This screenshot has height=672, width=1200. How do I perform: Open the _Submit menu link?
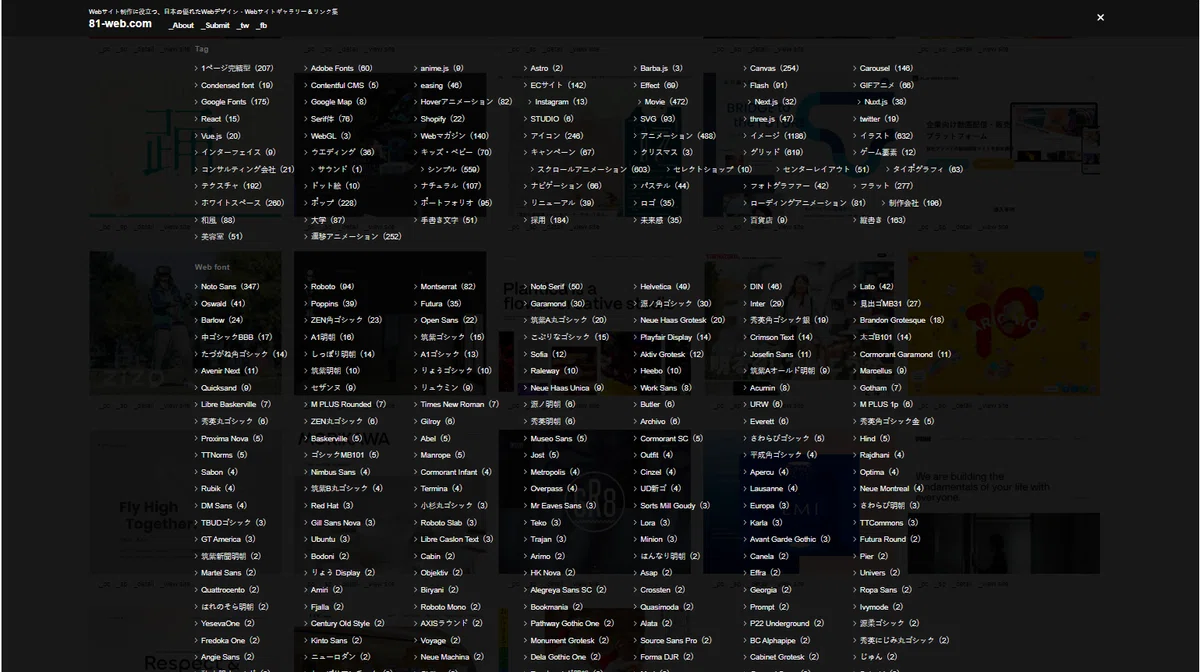[x=214, y=25]
